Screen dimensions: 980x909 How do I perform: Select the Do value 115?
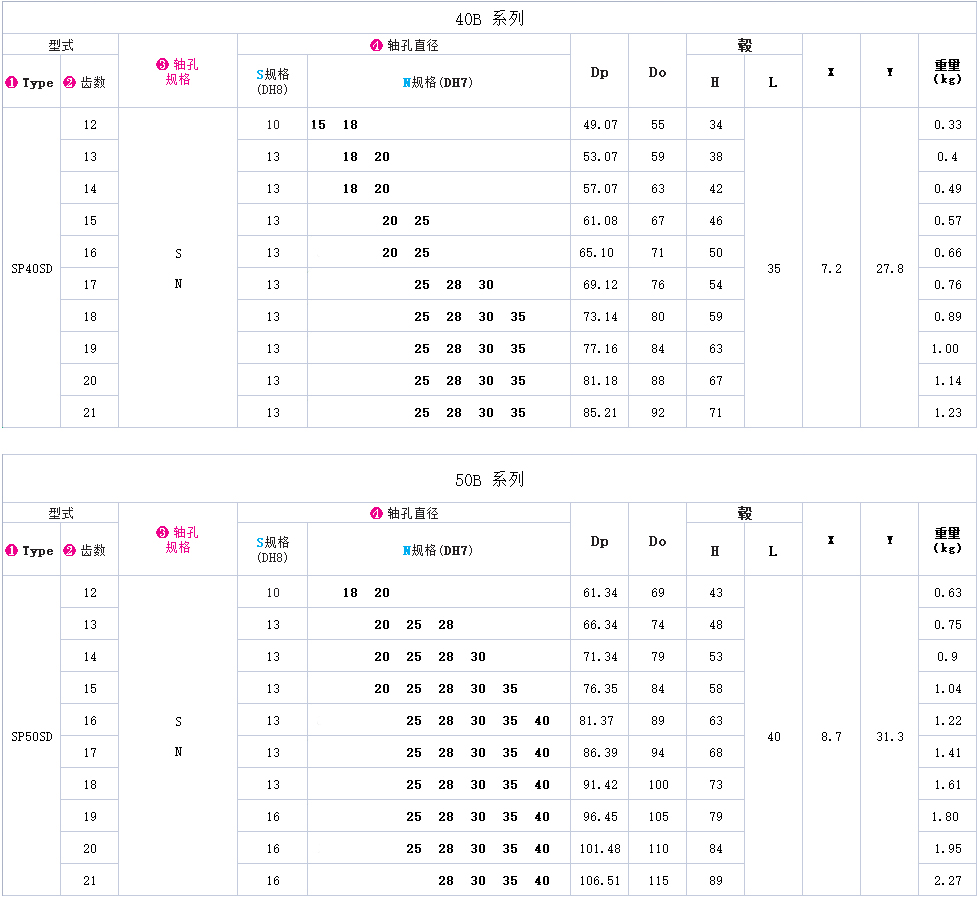click(657, 881)
